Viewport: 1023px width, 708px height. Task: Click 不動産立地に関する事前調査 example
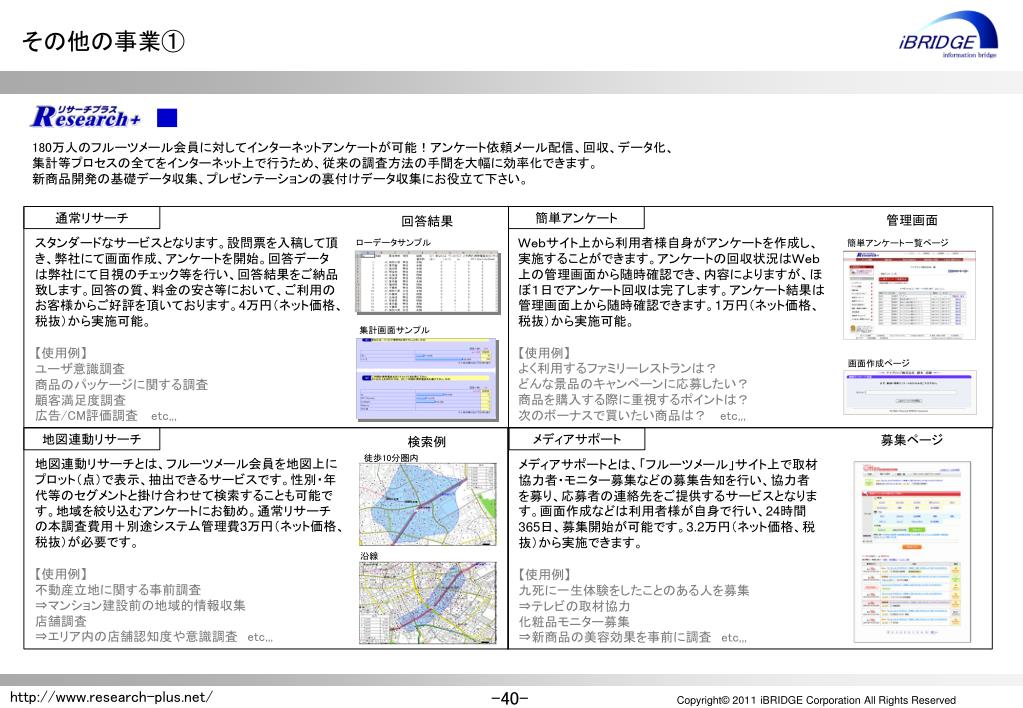click(x=118, y=590)
